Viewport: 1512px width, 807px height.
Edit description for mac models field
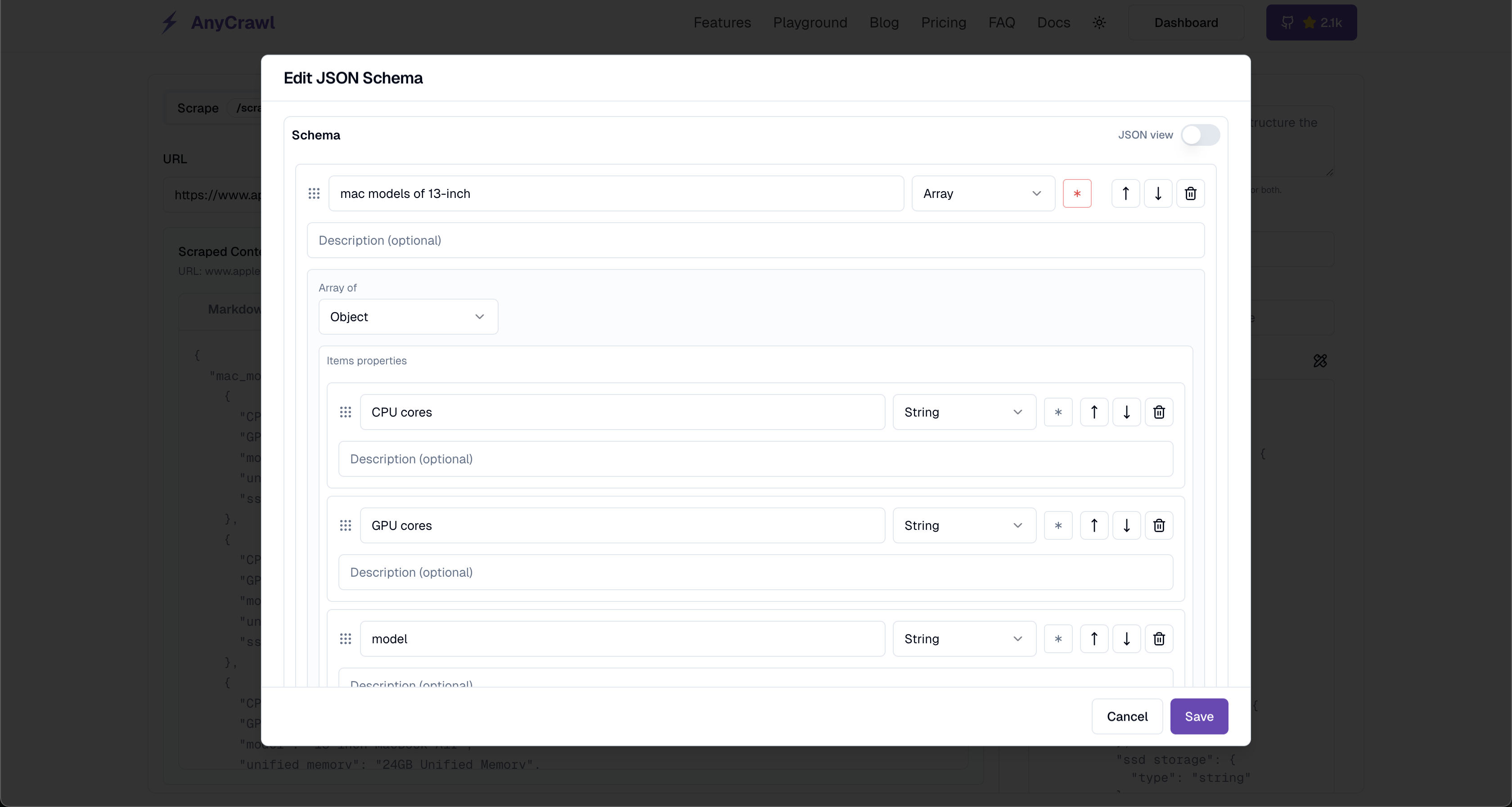click(x=756, y=240)
